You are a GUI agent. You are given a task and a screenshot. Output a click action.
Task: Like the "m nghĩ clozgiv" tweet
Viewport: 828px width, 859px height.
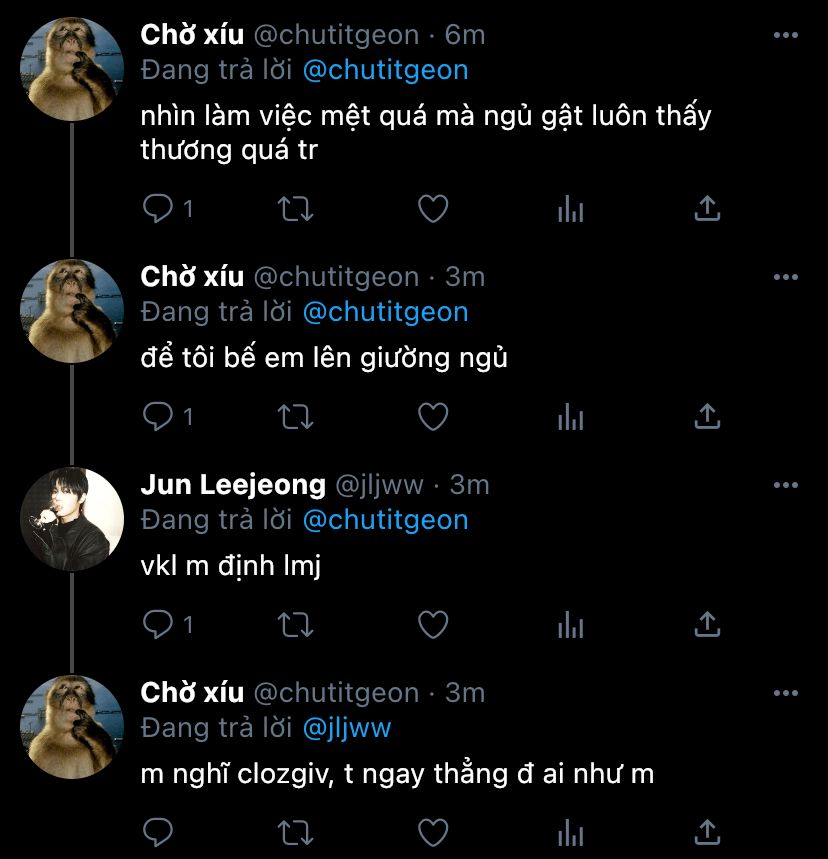click(x=433, y=833)
